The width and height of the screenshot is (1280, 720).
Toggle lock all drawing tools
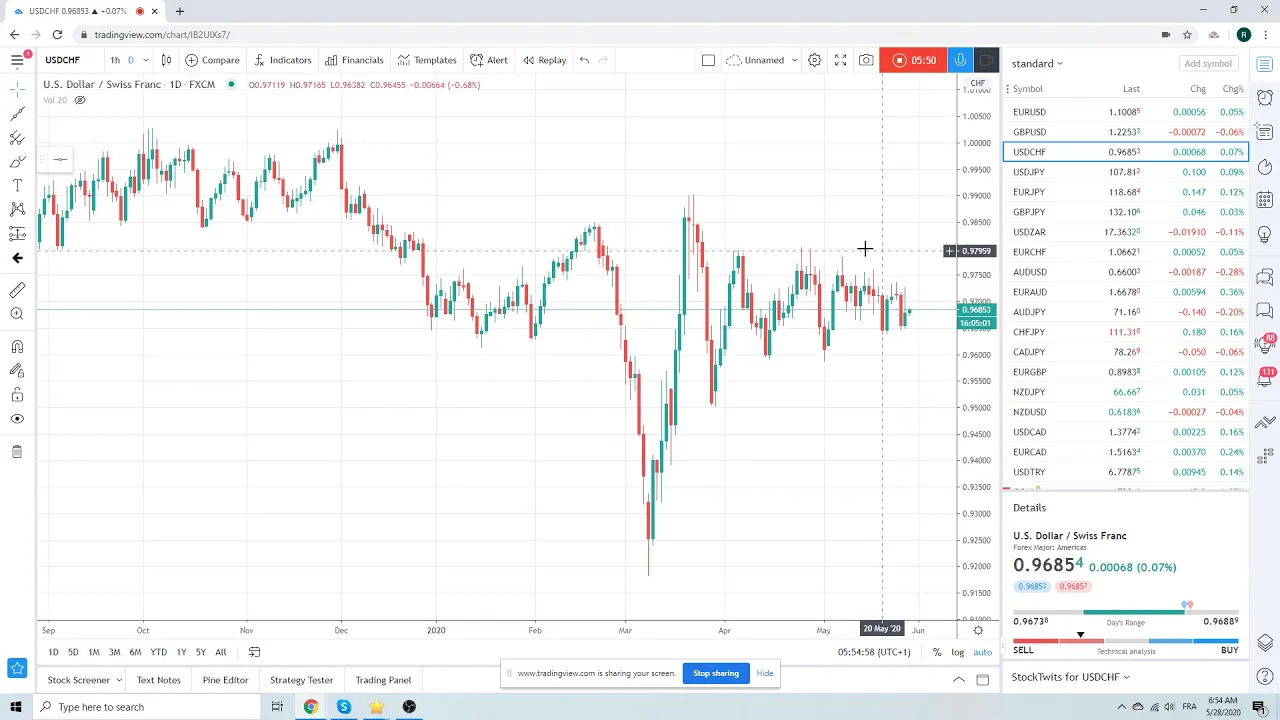tap(17, 395)
